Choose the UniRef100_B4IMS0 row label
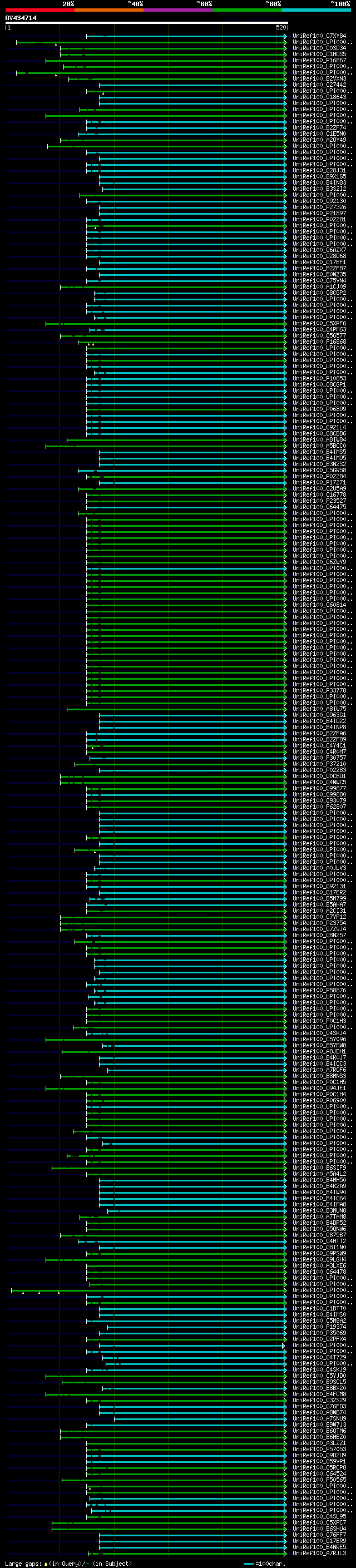This screenshot has width=356, height=1568. pyautogui.click(x=319, y=1314)
